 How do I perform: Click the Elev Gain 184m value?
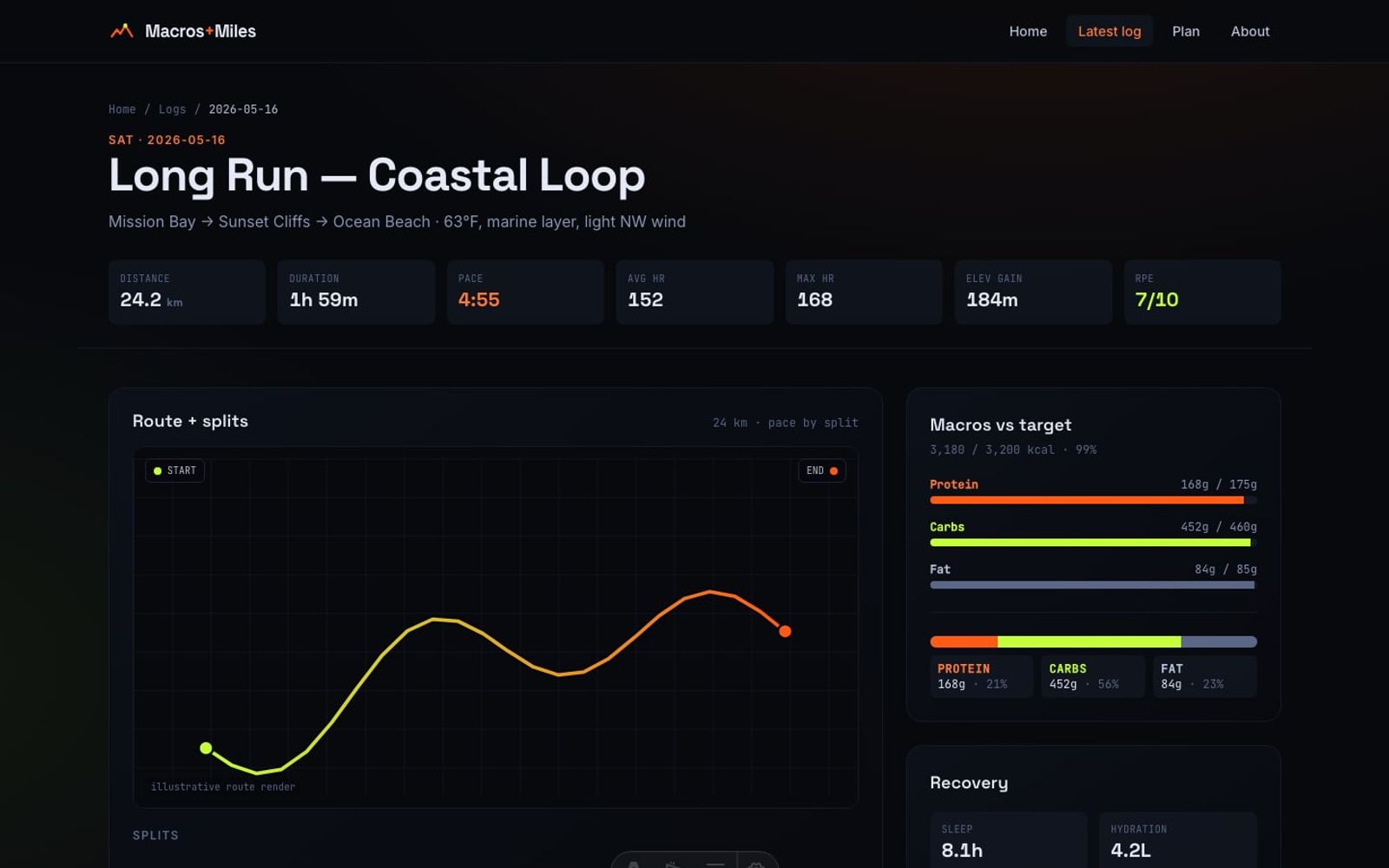pos(992,299)
